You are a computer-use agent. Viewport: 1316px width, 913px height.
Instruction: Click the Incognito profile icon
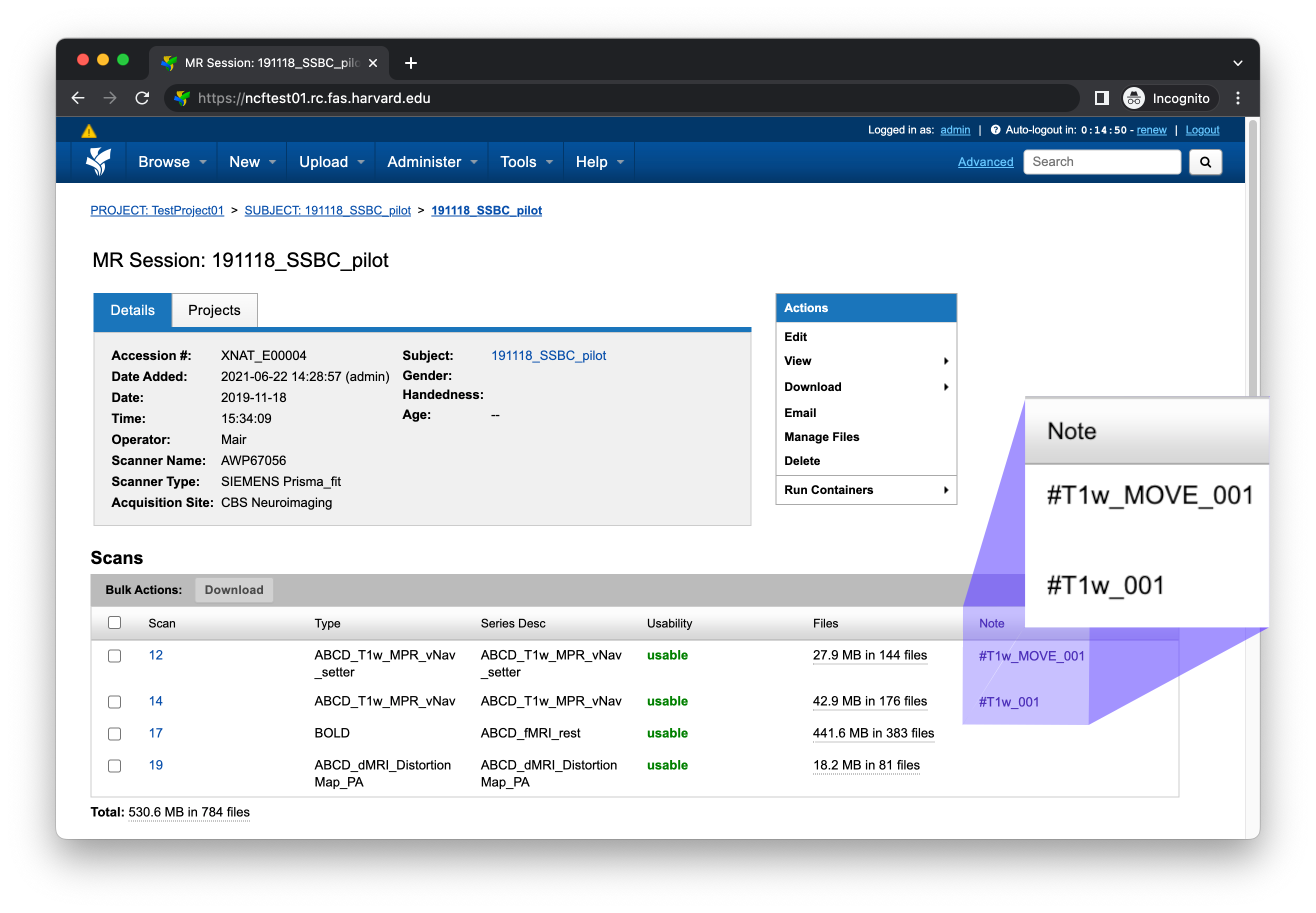tap(1133, 98)
